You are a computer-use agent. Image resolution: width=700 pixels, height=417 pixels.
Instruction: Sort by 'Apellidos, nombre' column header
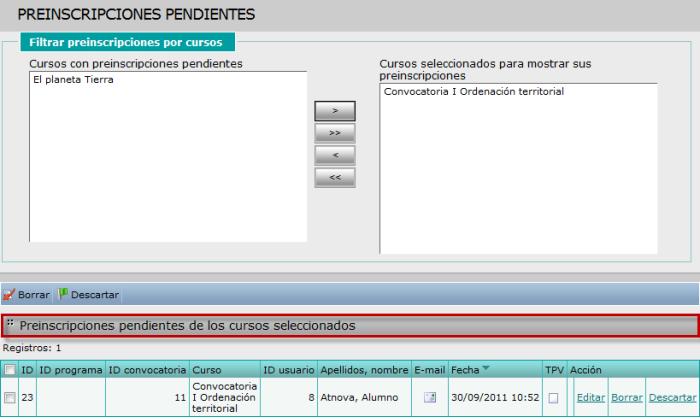tap(364, 370)
